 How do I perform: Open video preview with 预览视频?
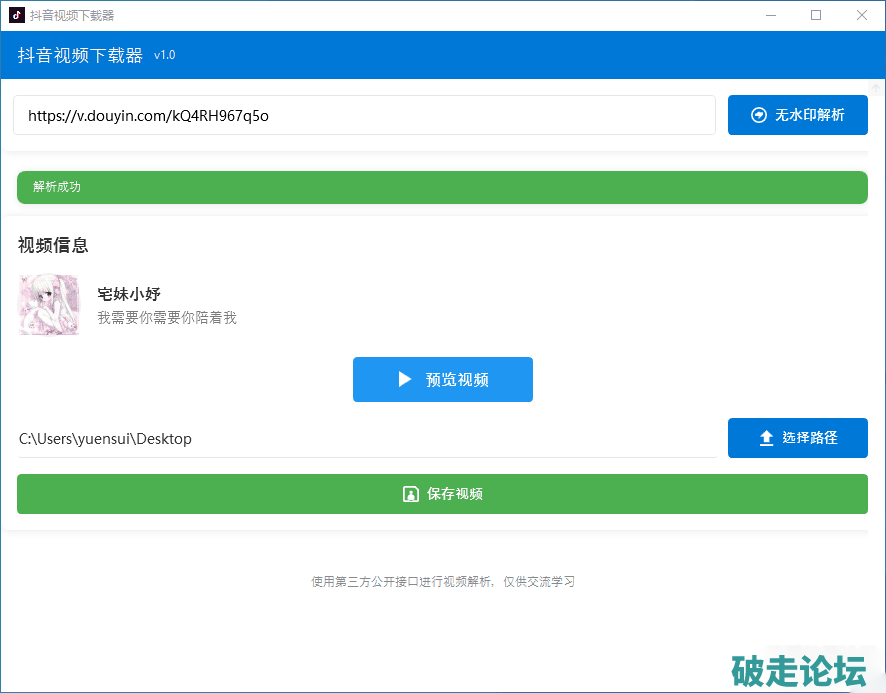click(x=442, y=379)
